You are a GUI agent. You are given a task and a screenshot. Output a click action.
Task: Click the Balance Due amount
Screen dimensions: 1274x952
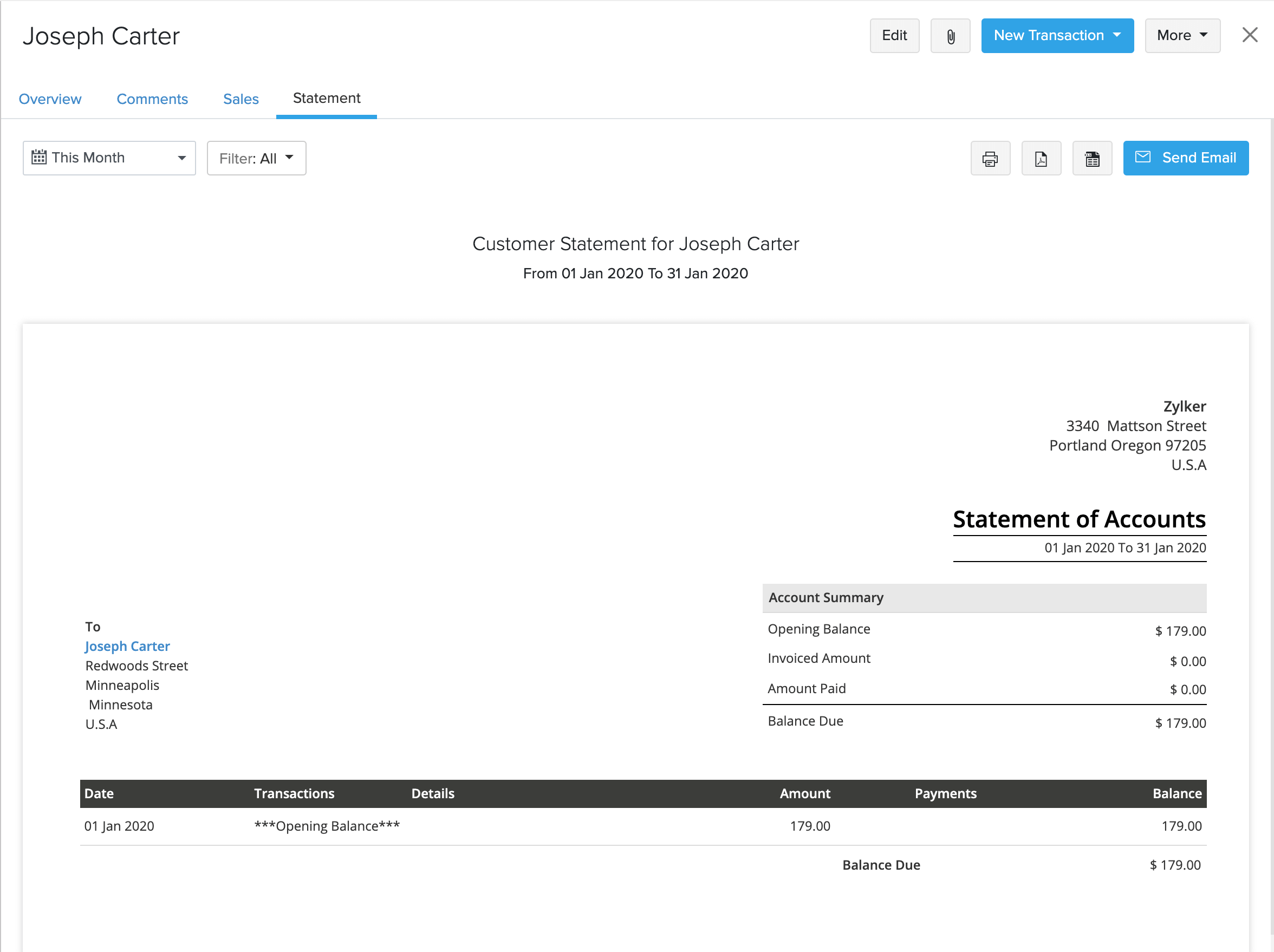pyautogui.click(x=1175, y=864)
